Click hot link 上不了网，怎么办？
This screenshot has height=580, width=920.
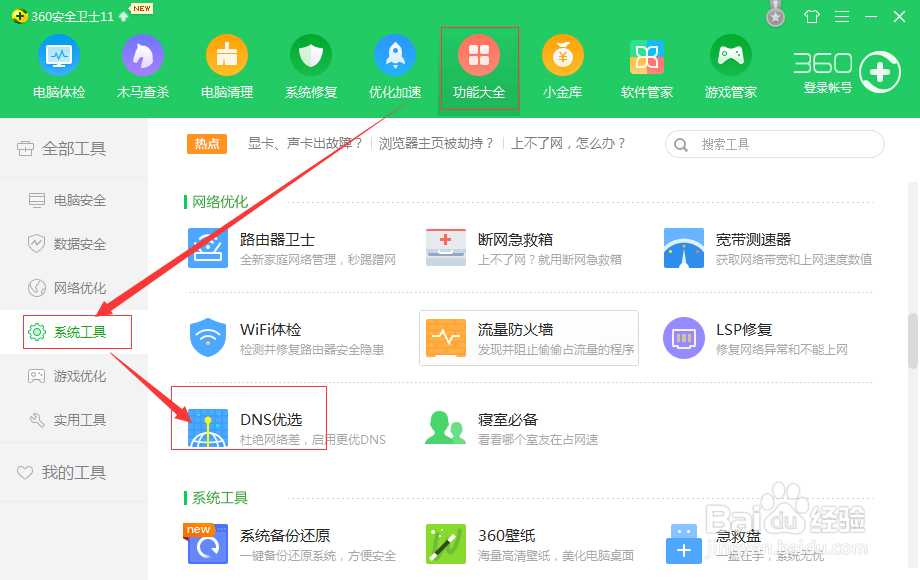tap(569, 144)
